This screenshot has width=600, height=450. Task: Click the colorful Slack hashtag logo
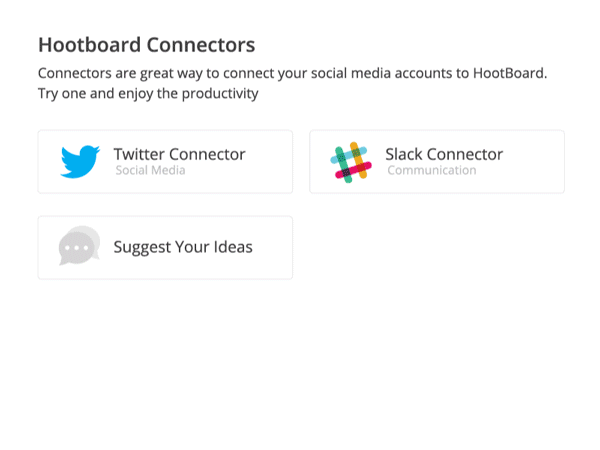pos(351,162)
